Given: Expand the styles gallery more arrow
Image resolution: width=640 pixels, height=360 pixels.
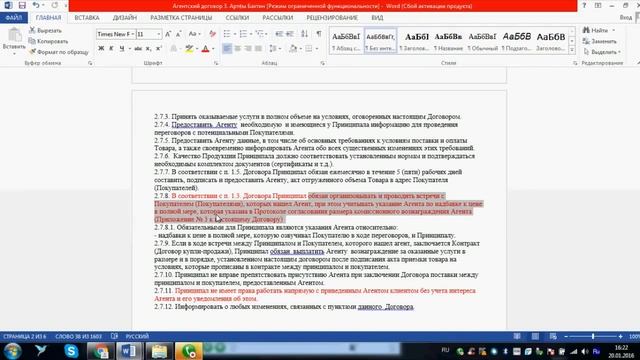Looking at the screenshot, I should pos(572,50).
